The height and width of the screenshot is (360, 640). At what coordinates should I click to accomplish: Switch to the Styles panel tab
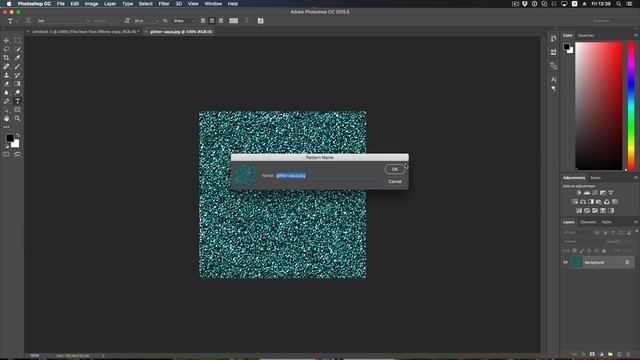point(596,178)
